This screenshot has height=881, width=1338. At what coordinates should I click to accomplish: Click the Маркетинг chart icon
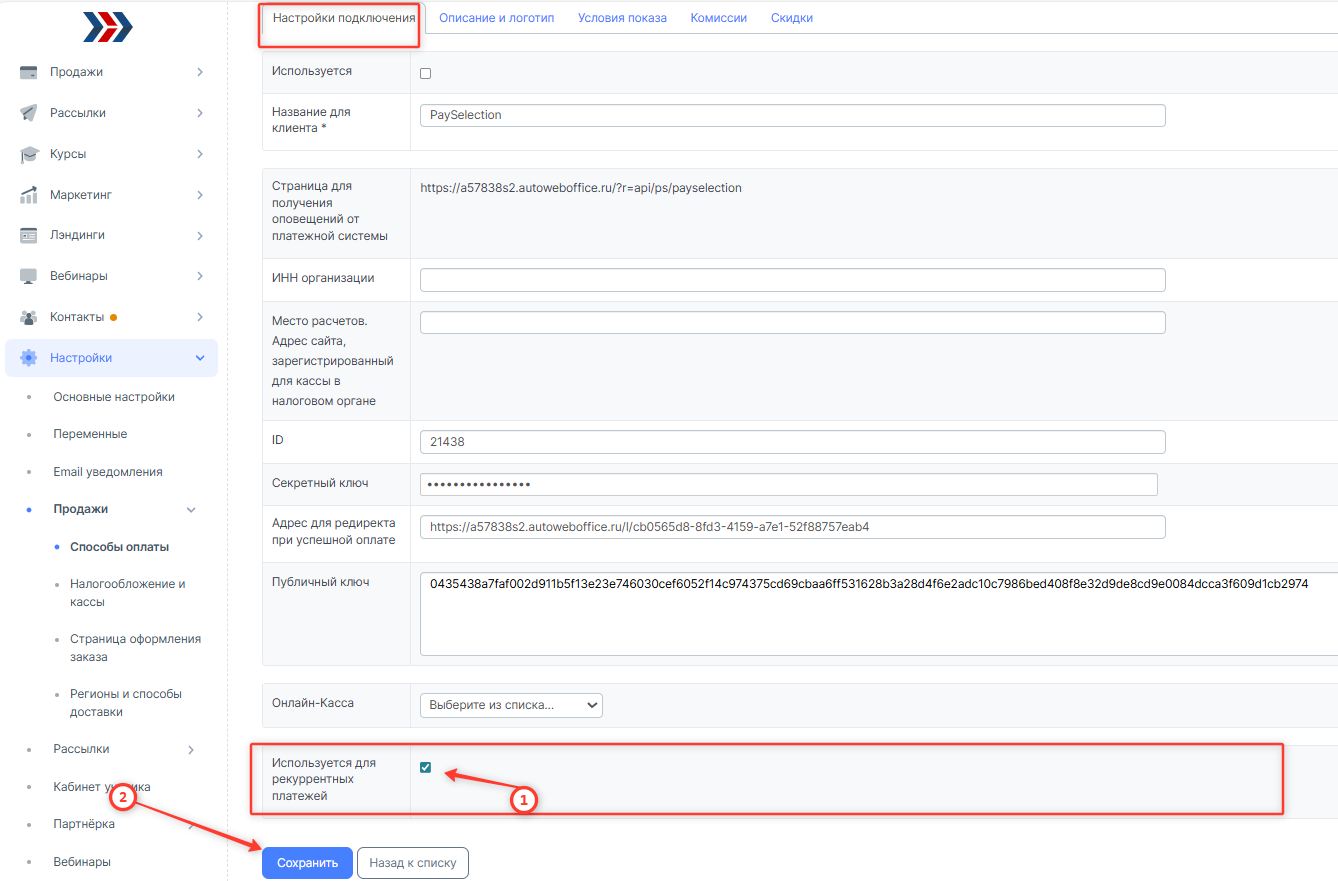pyautogui.click(x=29, y=195)
